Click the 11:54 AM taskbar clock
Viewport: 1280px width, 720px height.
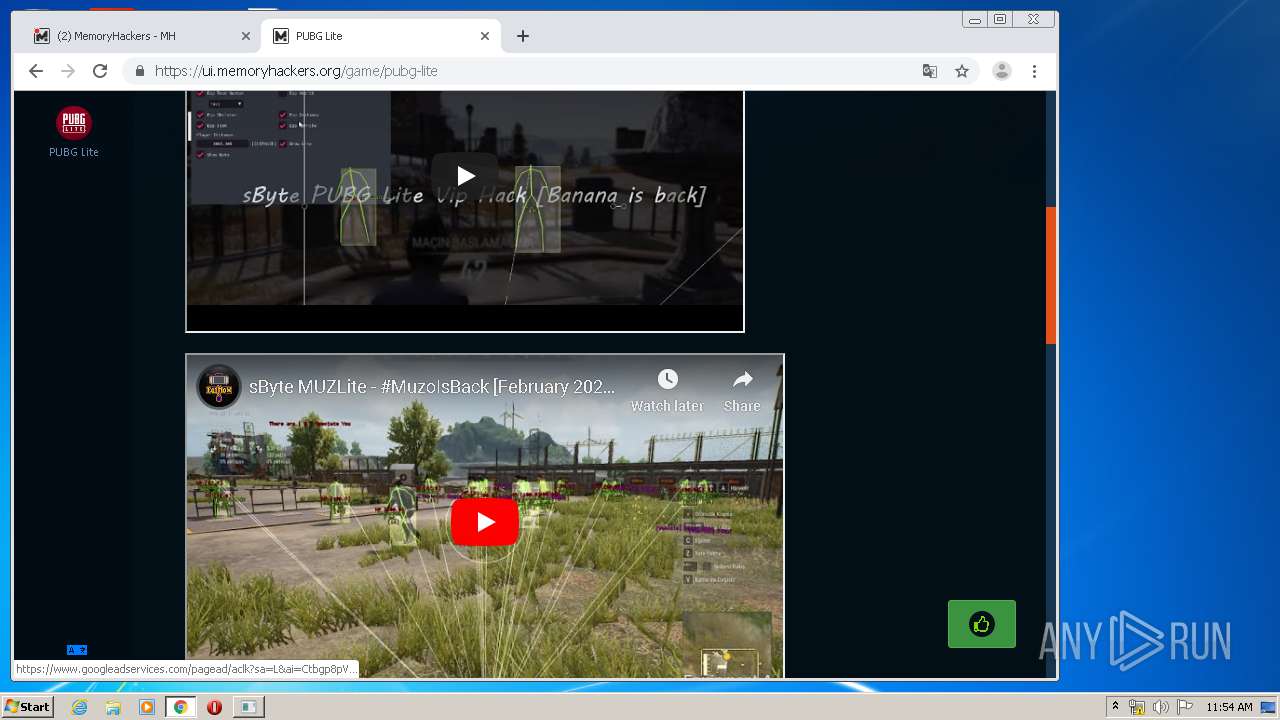point(1229,707)
